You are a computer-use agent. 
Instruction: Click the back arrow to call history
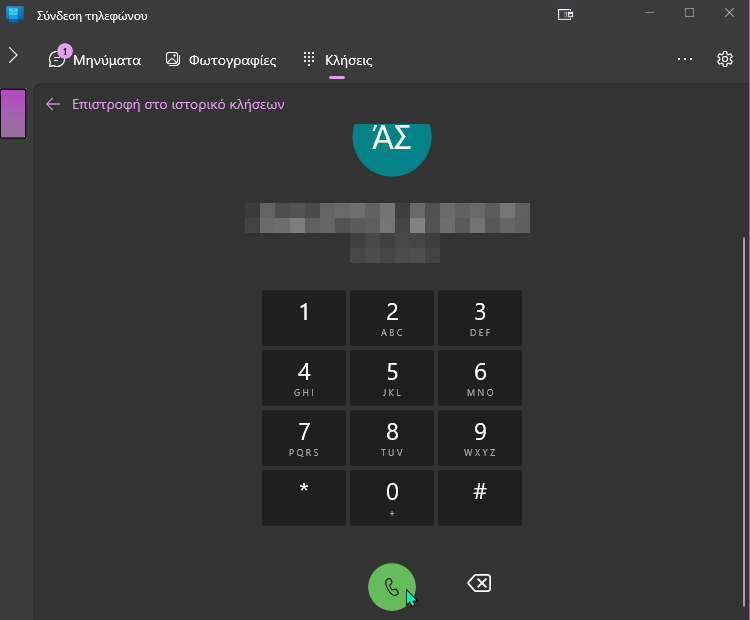point(53,104)
